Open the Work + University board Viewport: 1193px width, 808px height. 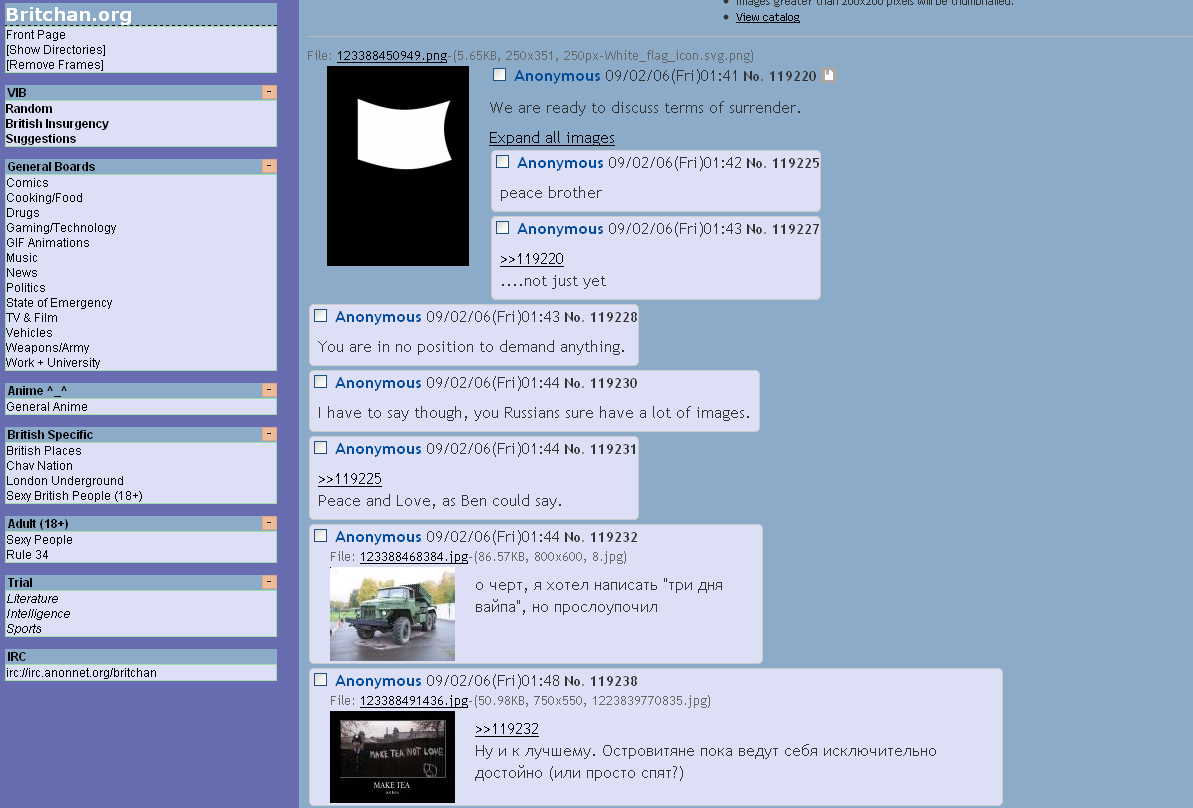click(53, 363)
